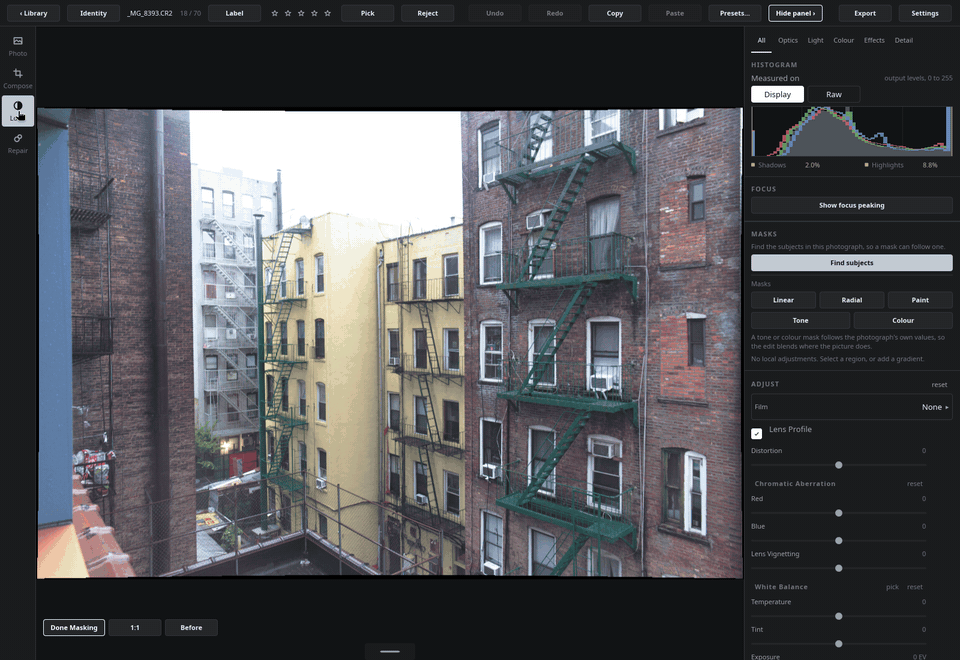Set rating using the fourth star
Image resolution: width=960 pixels, height=660 pixels.
[x=314, y=13]
